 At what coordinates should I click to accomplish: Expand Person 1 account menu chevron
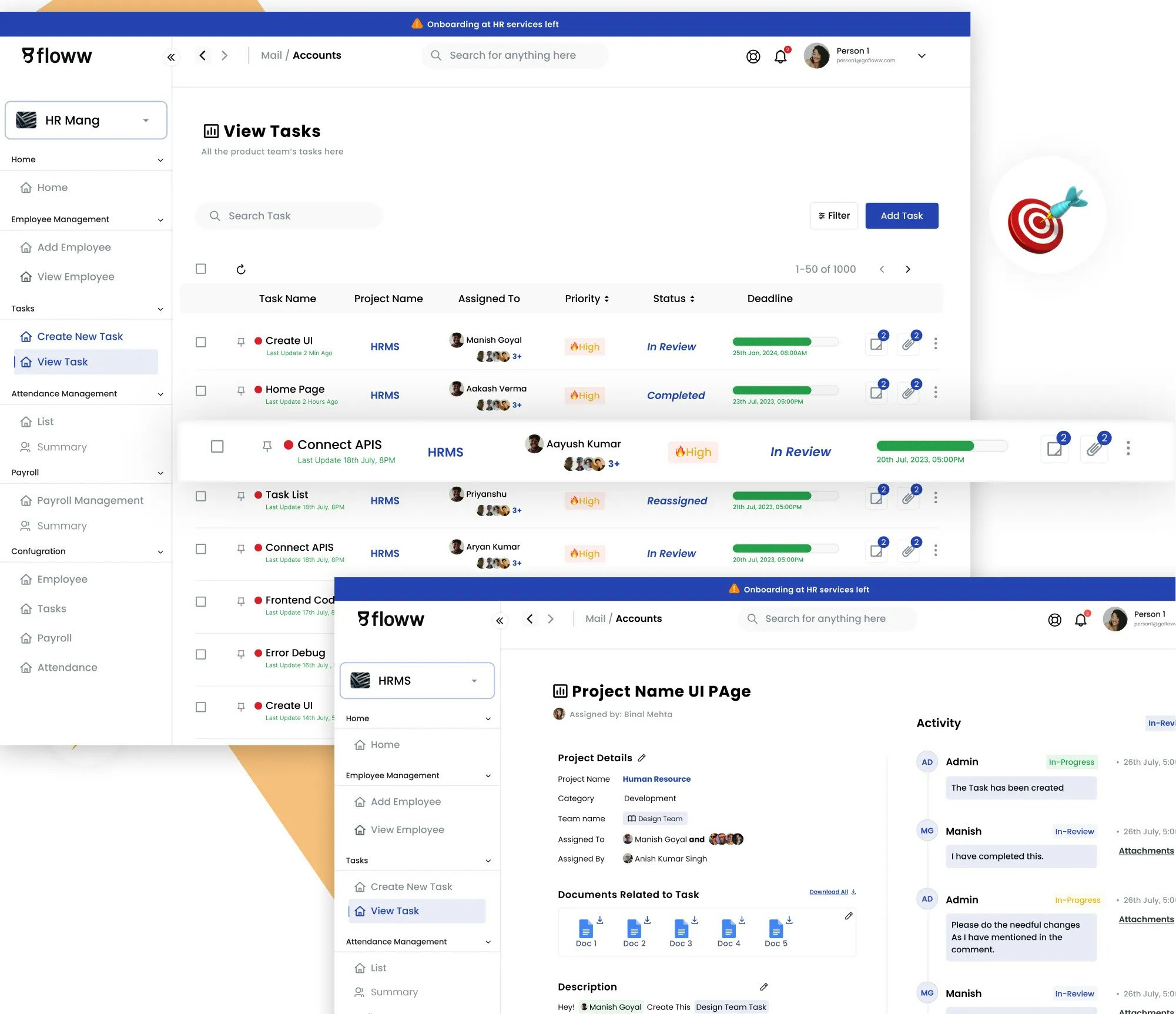[922, 56]
